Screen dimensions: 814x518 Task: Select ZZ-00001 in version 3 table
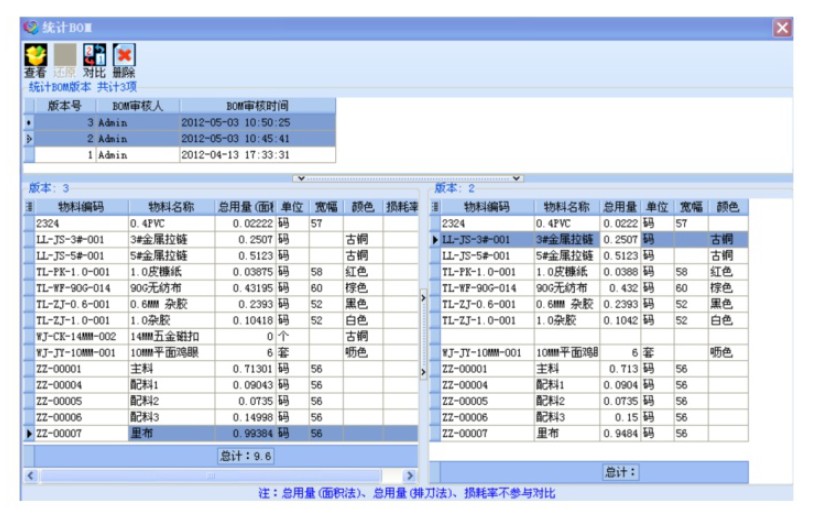click(x=82, y=369)
